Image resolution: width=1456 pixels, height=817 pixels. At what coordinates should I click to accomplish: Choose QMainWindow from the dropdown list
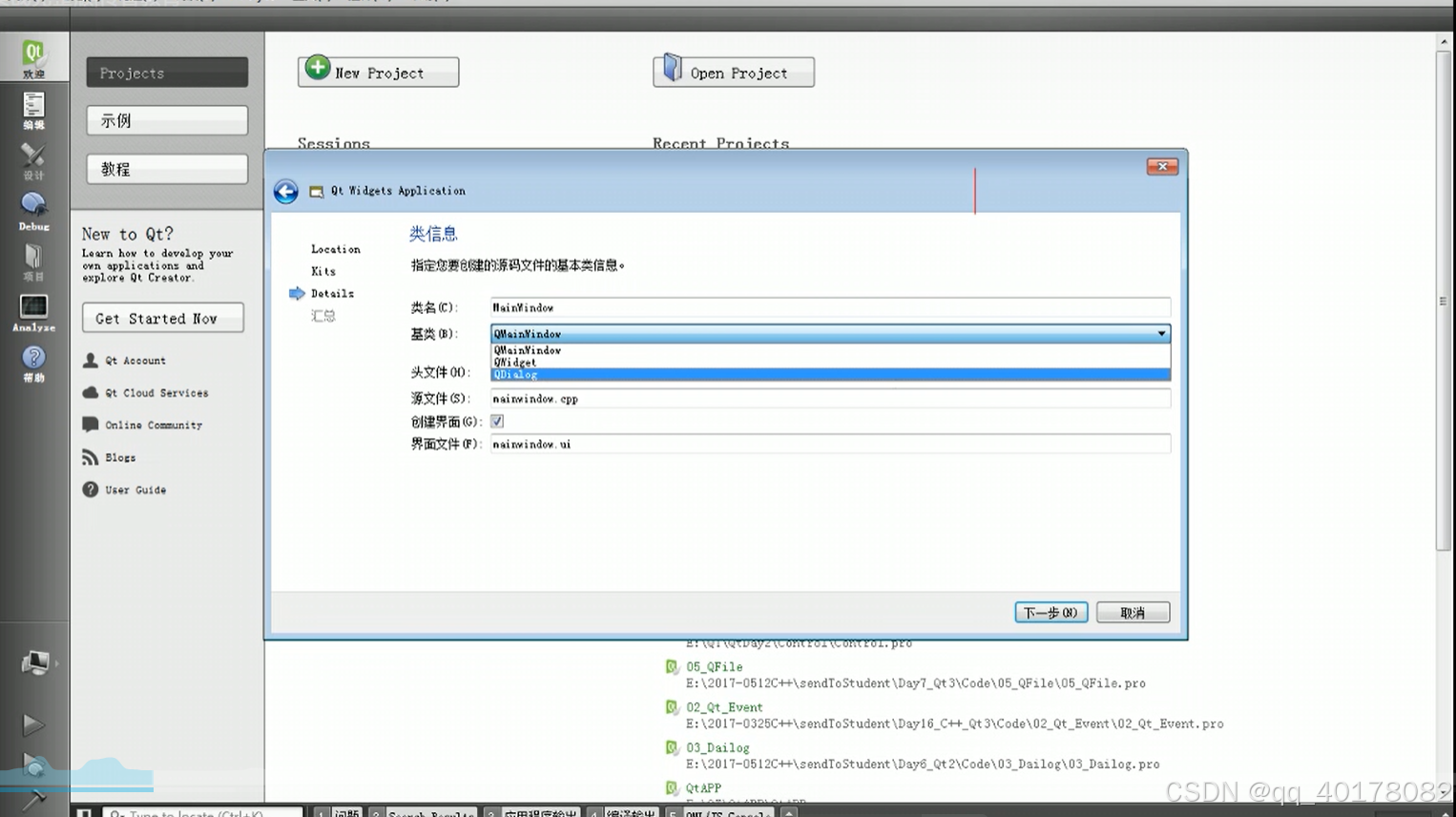coord(830,350)
